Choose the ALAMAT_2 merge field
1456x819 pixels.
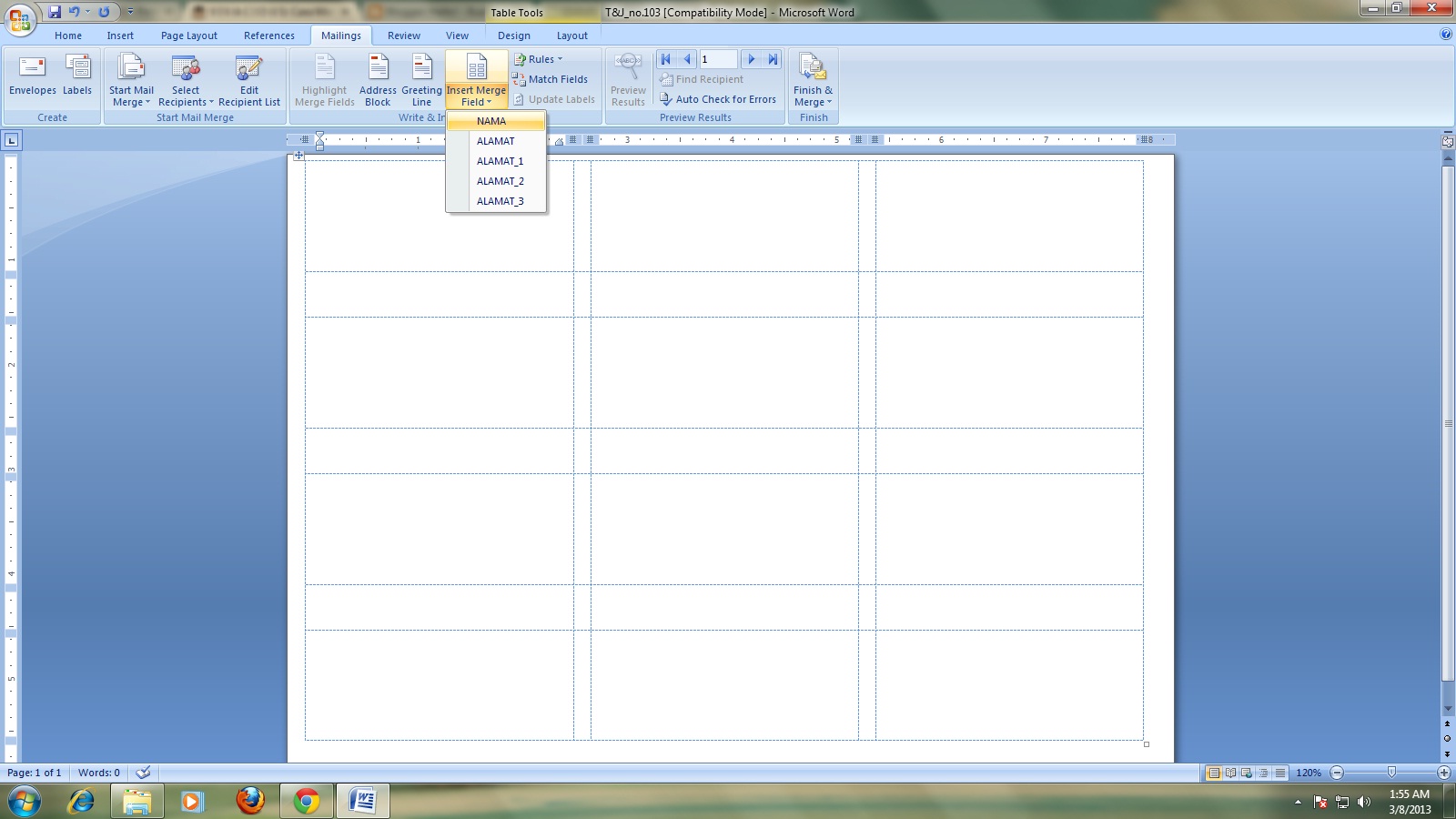click(x=496, y=181)
